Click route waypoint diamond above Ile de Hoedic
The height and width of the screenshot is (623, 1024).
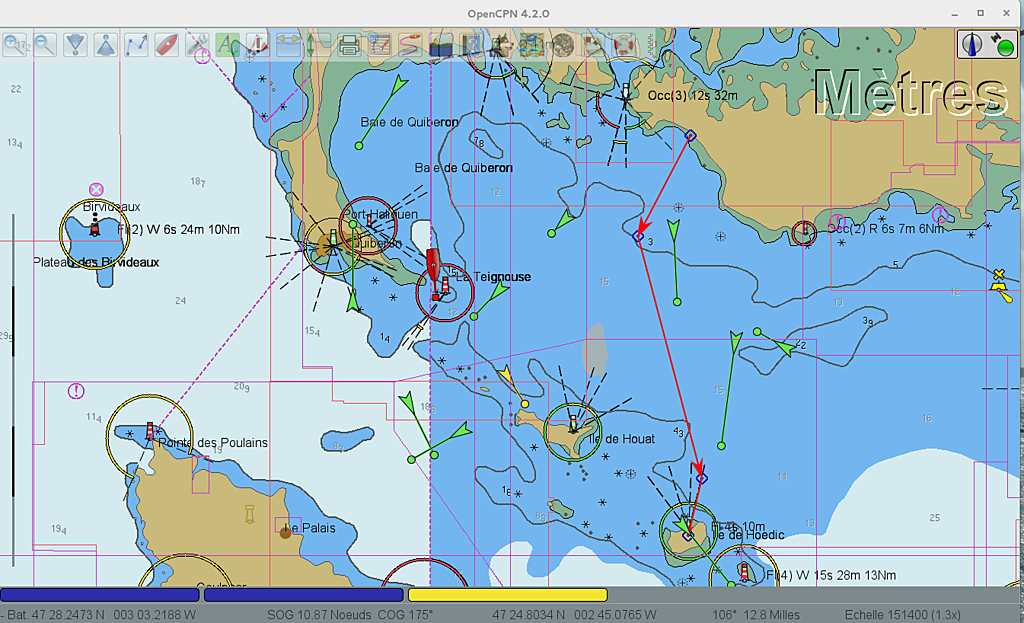pyautogui.click(x=701, y=479)
